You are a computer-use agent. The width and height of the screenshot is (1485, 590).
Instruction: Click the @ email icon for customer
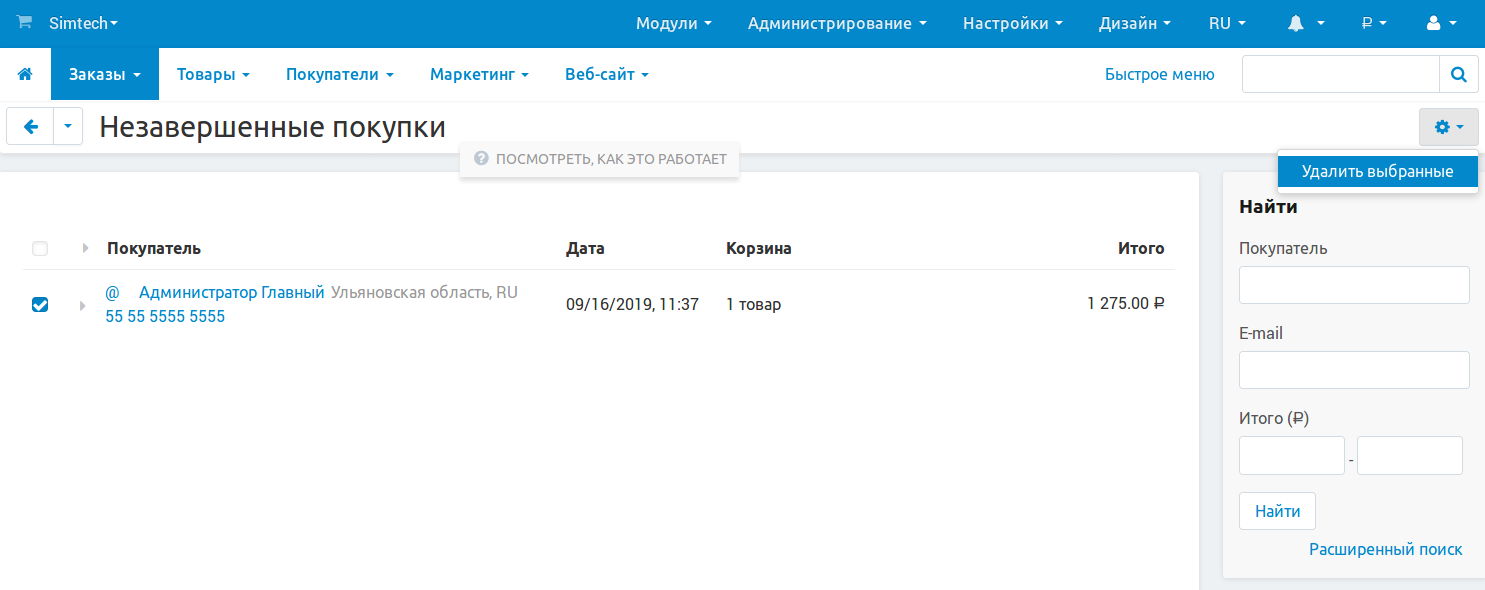112,293
